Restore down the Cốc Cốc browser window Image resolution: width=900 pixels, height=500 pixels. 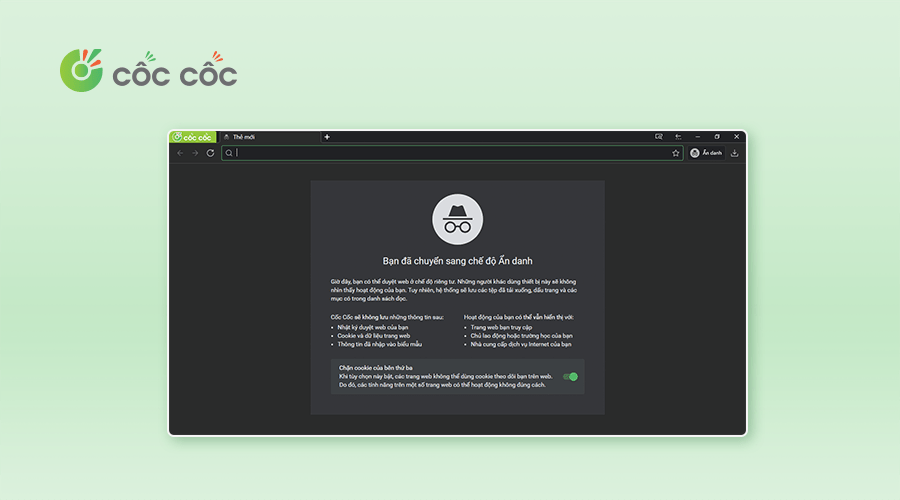coord(717,137)
